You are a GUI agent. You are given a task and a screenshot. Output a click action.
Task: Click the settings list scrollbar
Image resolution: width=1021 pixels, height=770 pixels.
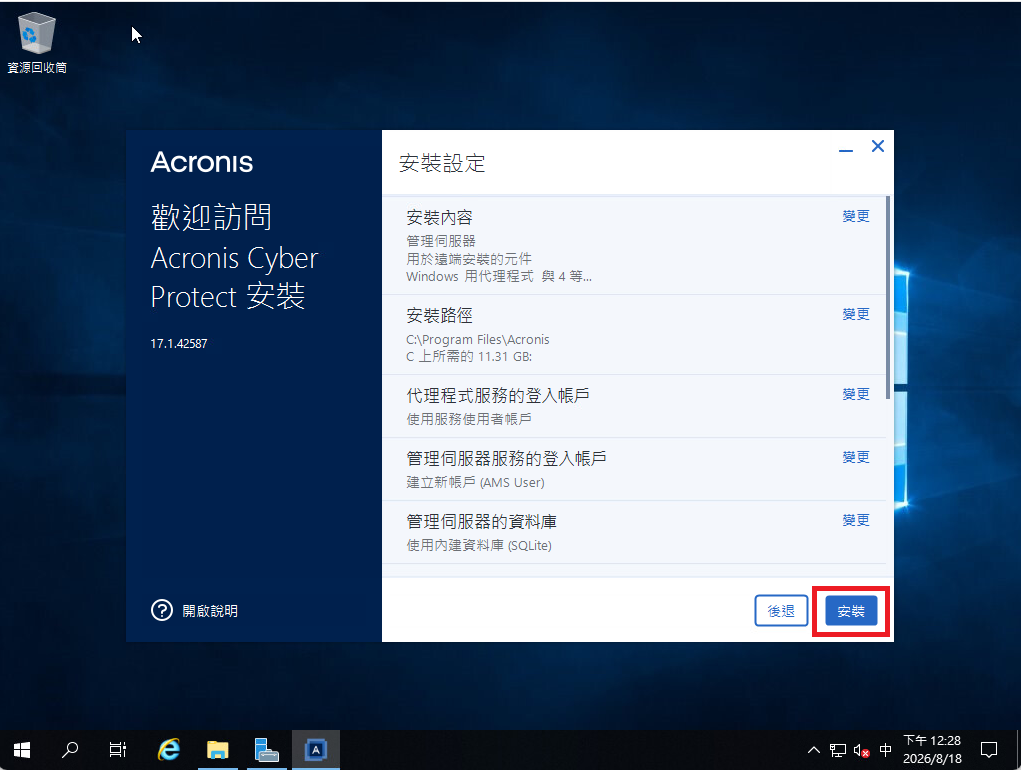(888, 298)
